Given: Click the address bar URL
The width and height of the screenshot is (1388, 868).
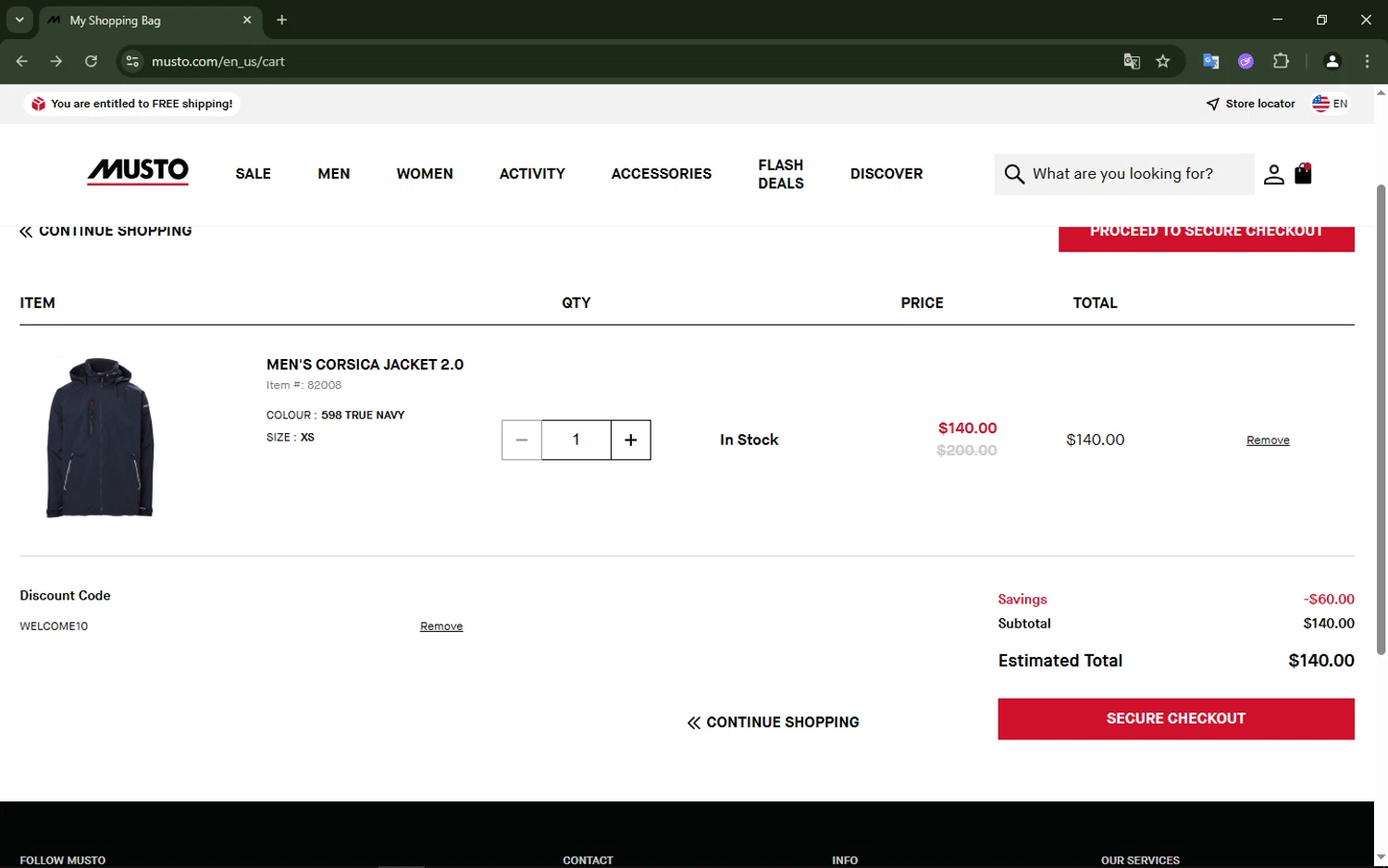Looking at the screenshot, I should [x=218, y=61].
